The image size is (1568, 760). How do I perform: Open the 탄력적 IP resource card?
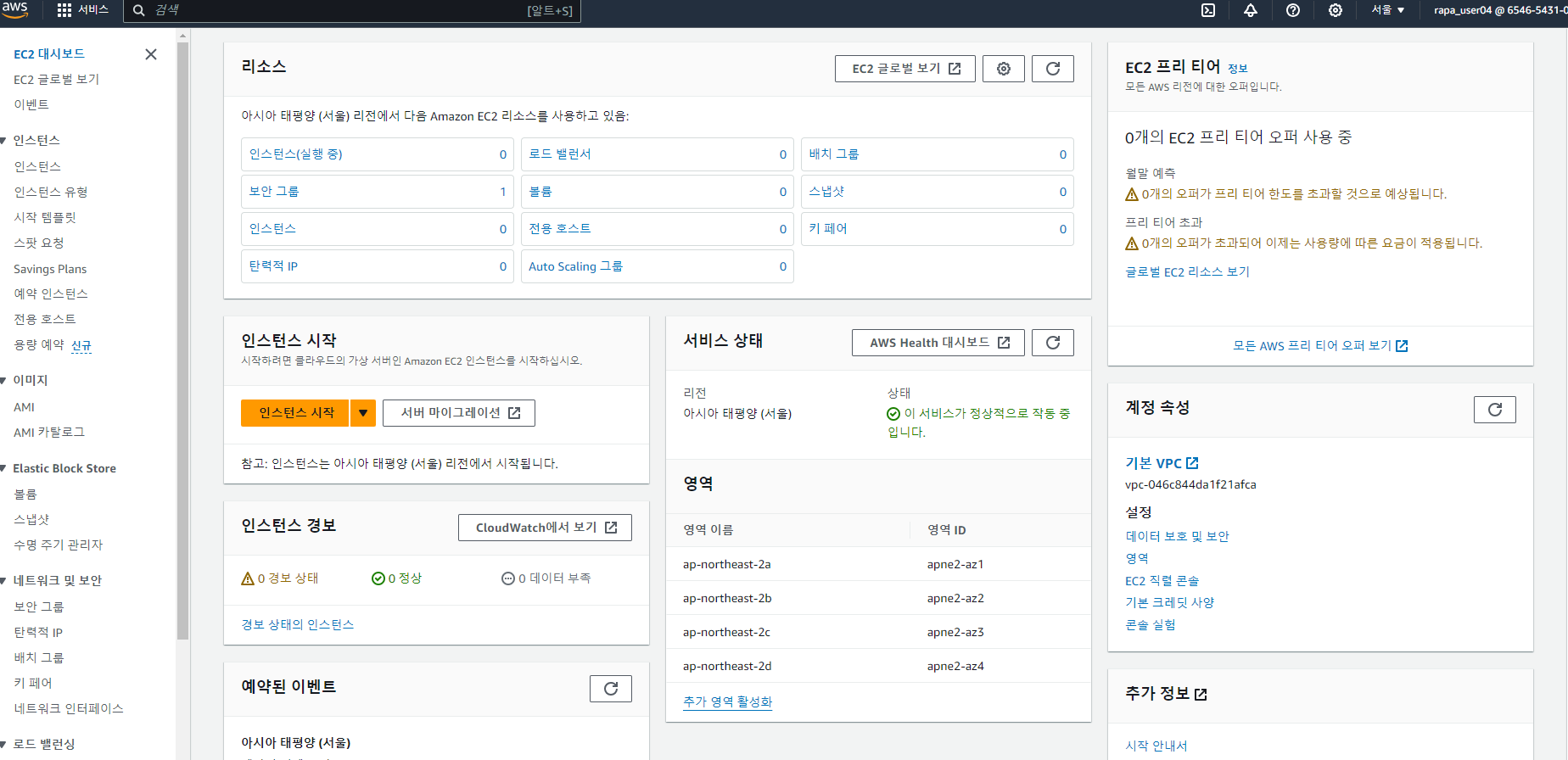point(378,266)
